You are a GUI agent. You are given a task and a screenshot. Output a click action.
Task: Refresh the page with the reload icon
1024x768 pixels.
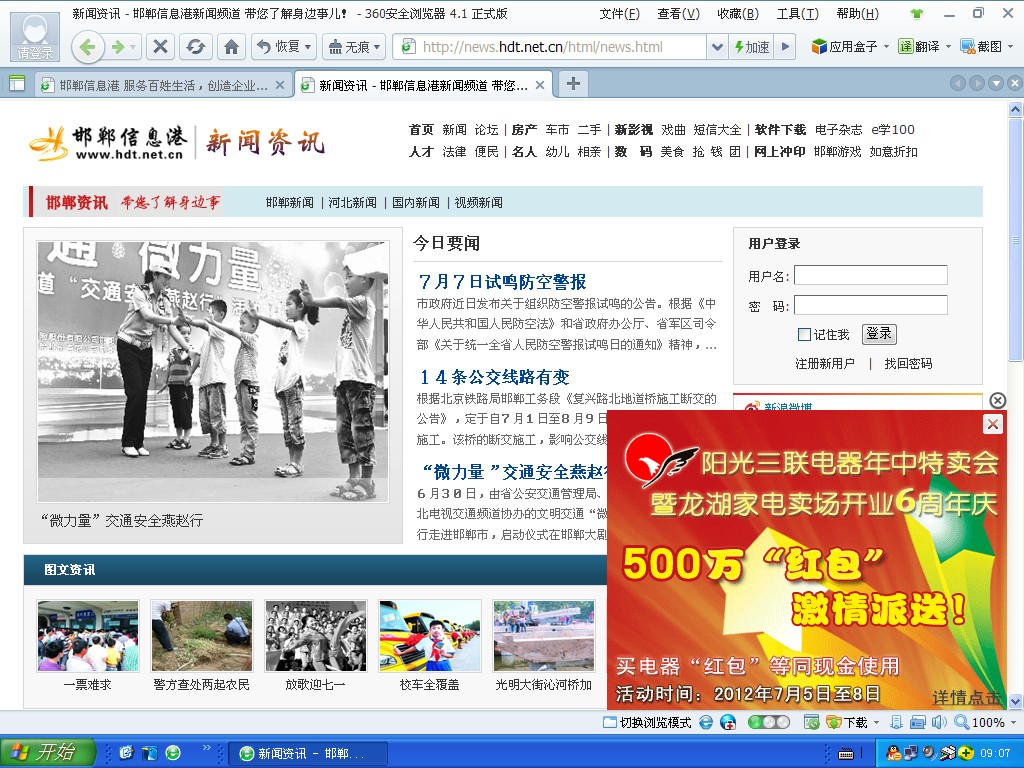pyautogui.click(x=196, y=46)
